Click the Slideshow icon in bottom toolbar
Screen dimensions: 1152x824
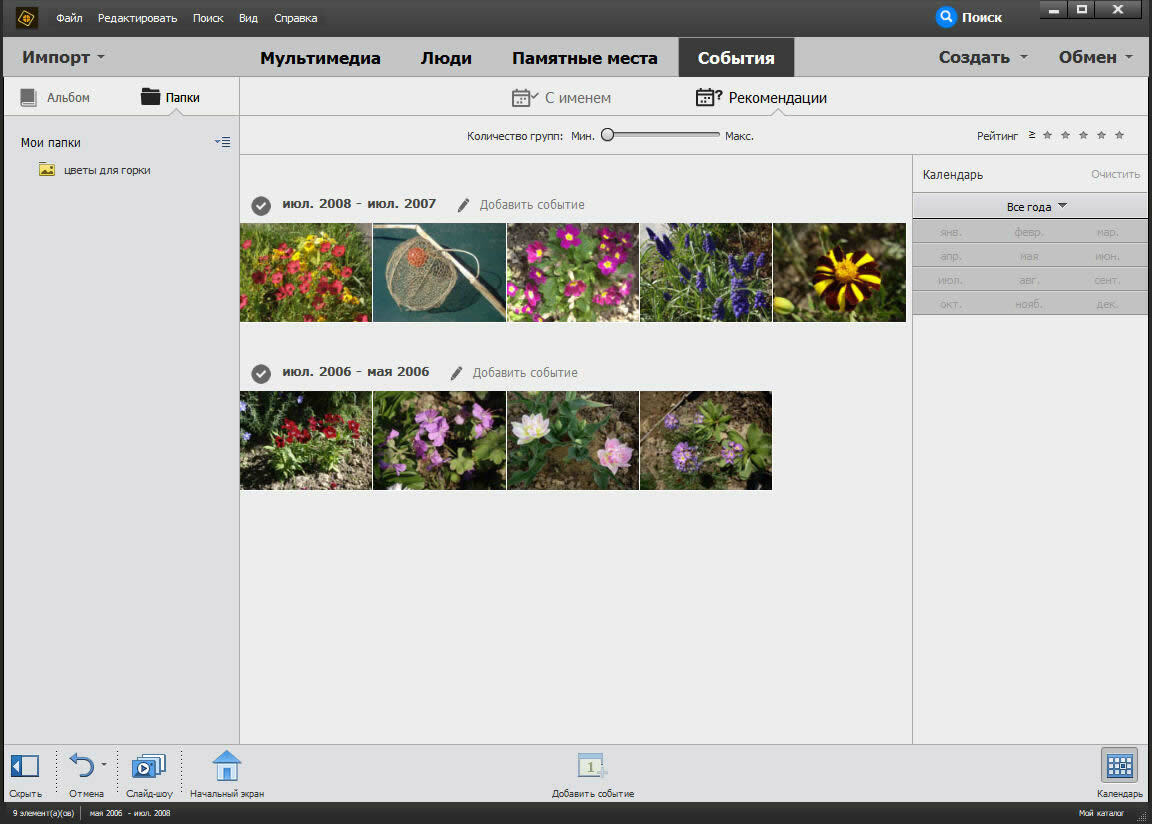[148, 767]
